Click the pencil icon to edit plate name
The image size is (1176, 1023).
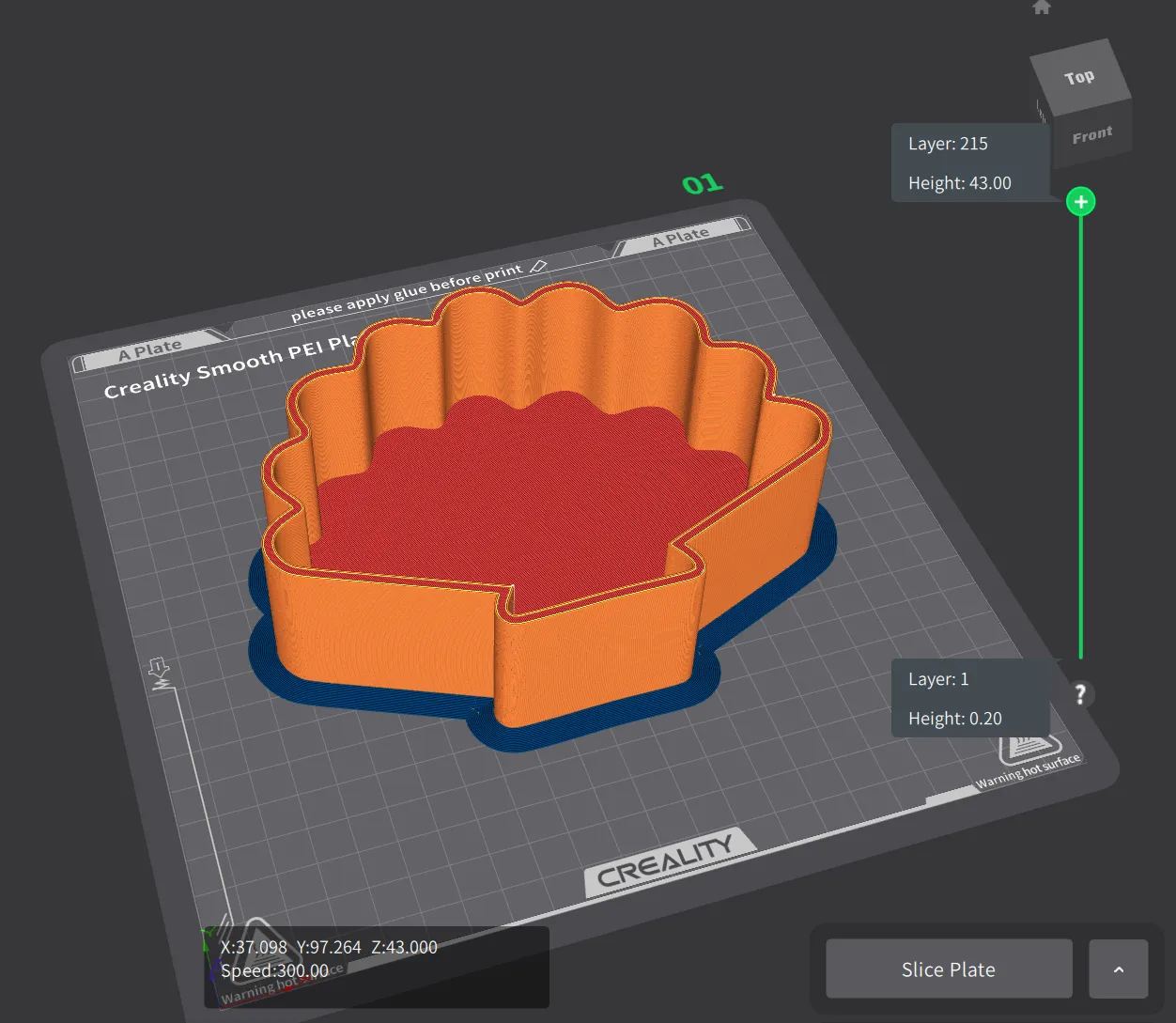point(538,267)
